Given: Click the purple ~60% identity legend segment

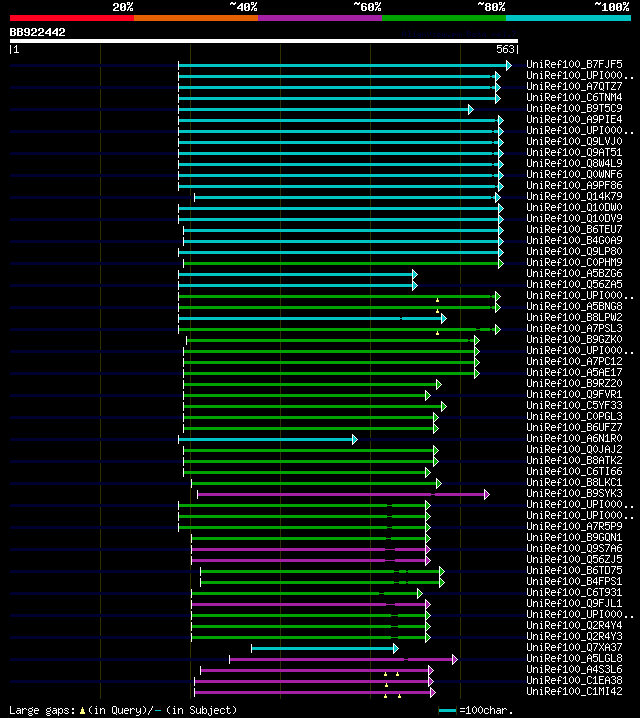Looking at the screenshot, I should coord(320,18).
